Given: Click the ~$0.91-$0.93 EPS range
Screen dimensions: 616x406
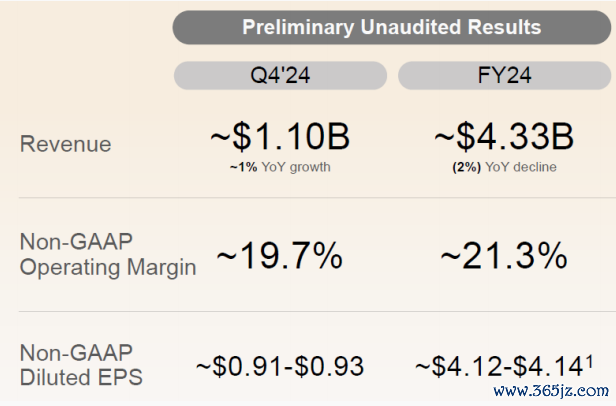Looking at the screenshot, I should pos(280,366).
